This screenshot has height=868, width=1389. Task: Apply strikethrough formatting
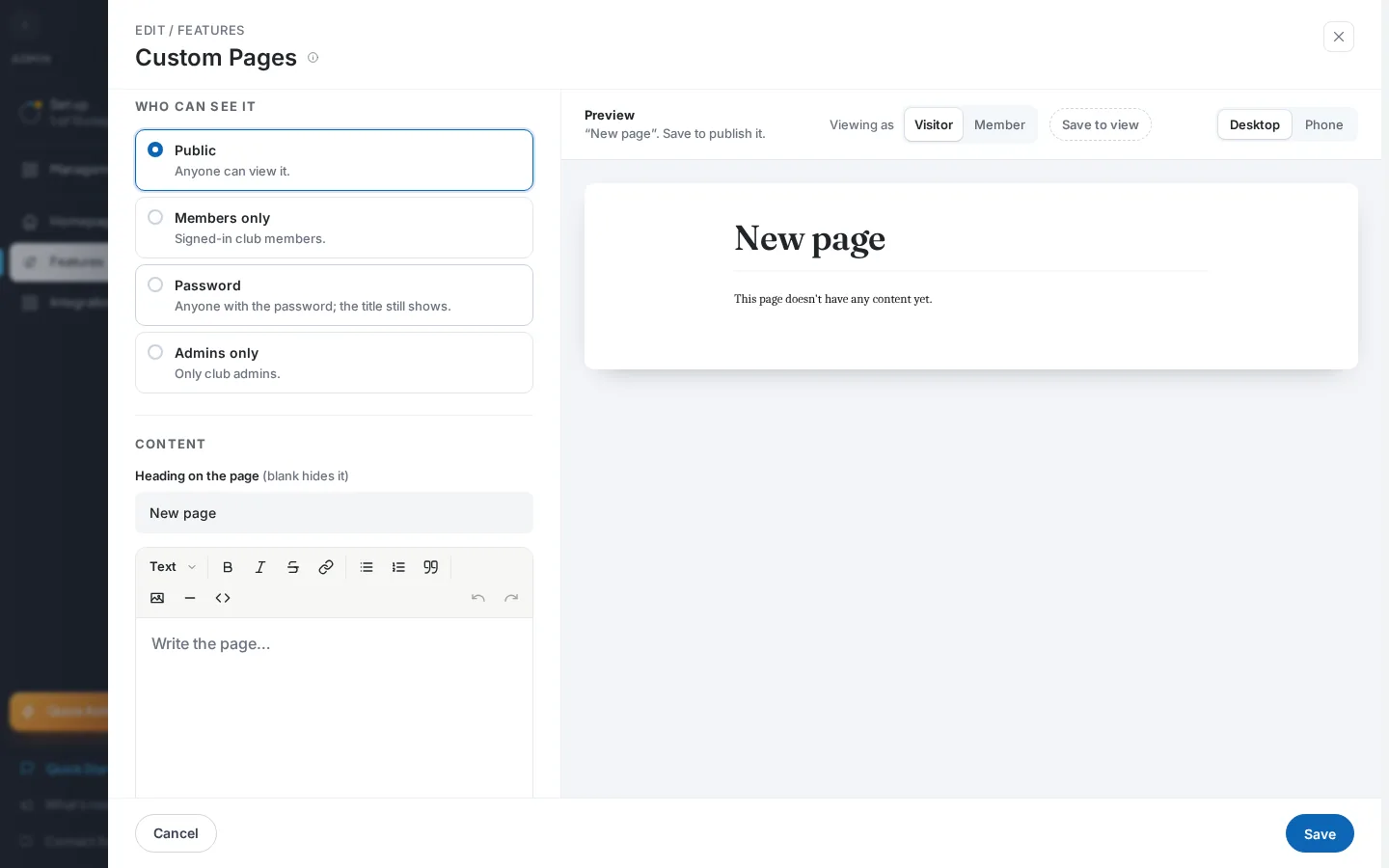[293, 567]
